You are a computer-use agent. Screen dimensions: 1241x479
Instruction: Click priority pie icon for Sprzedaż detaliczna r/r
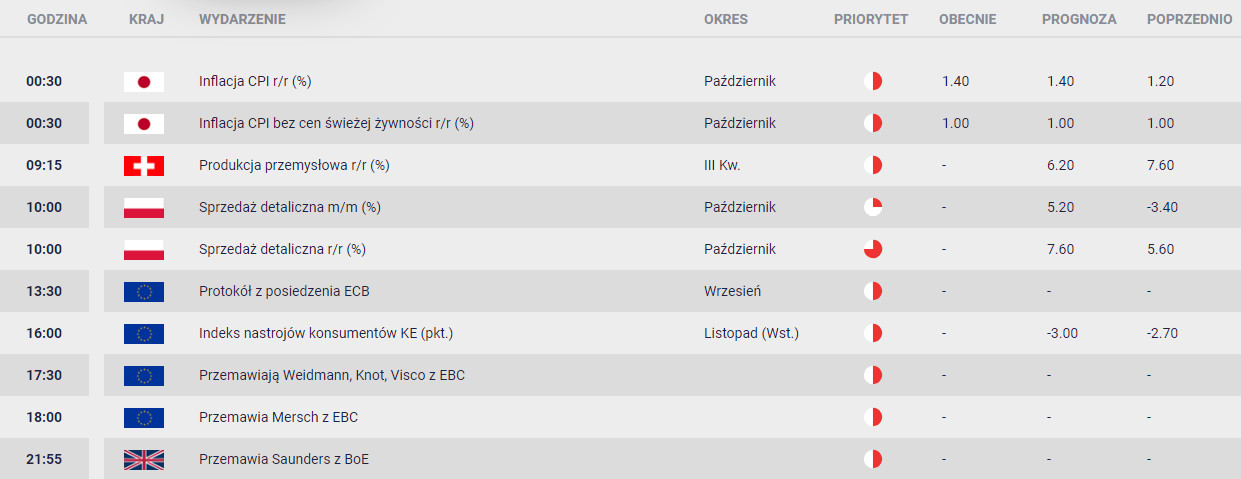click(872, 250)
